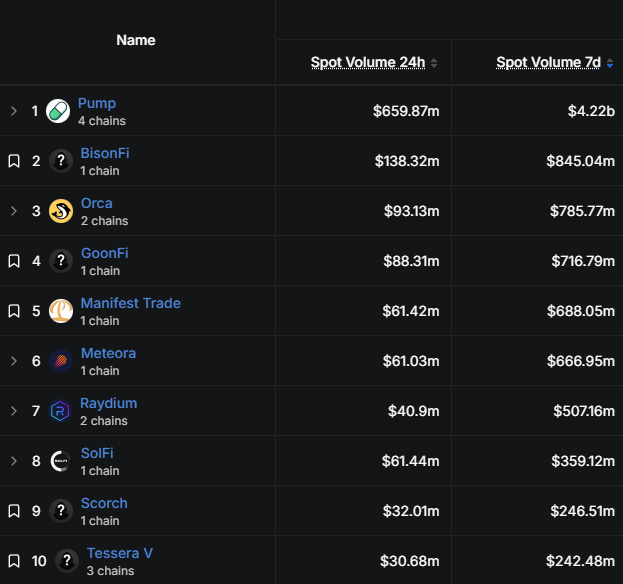Select Manifest Trade 24h value $61.42m
623x584 pixels.
411,311
